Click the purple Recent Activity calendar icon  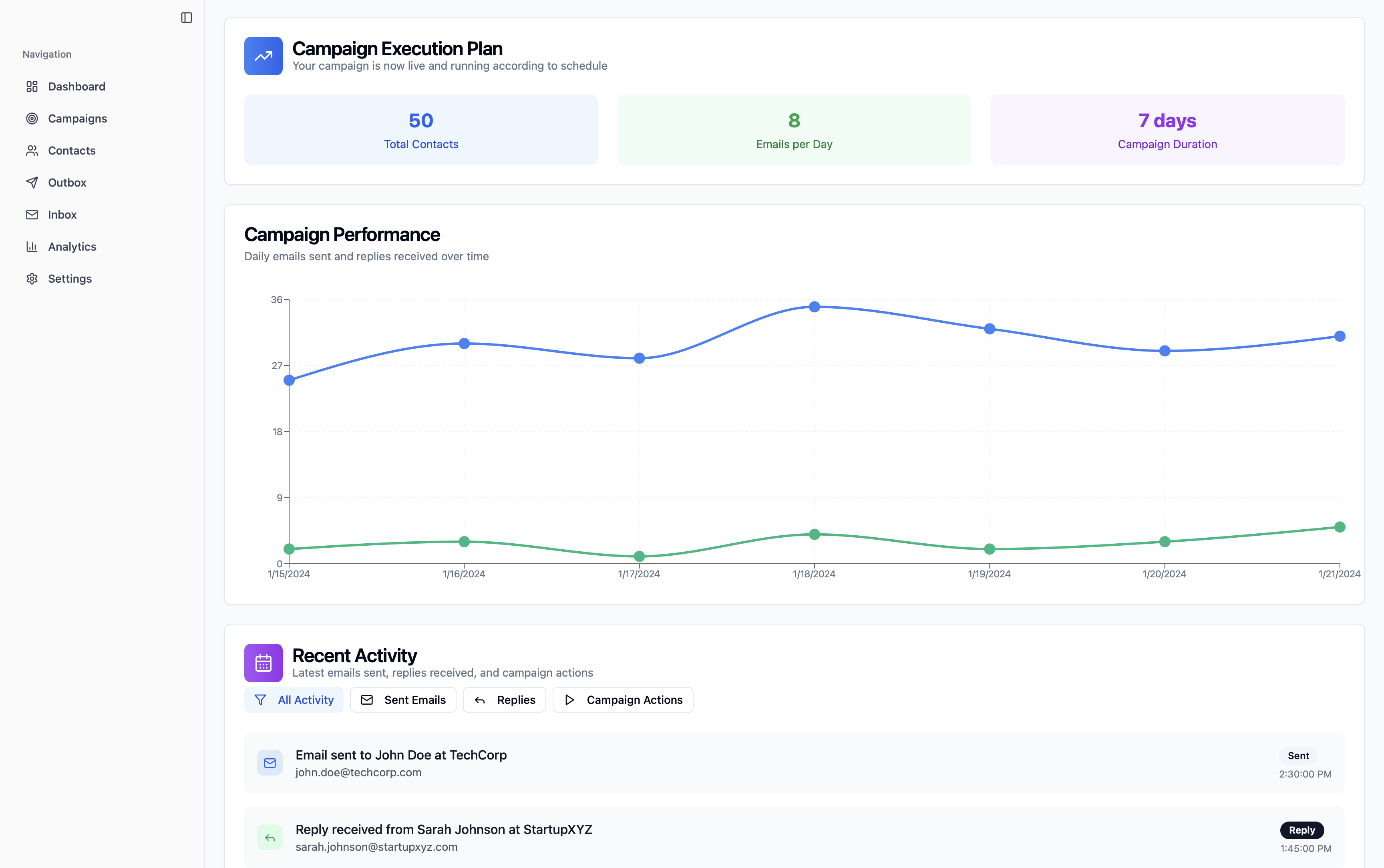264,663
